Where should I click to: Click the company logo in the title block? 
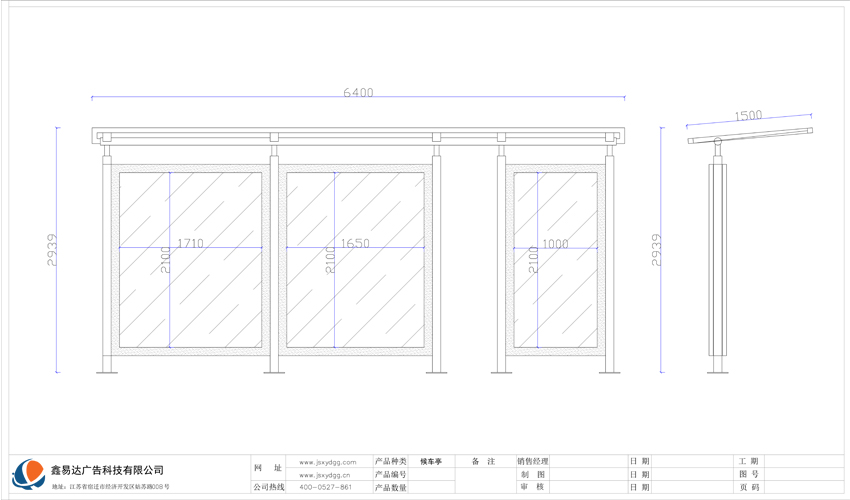click(29, 474)
